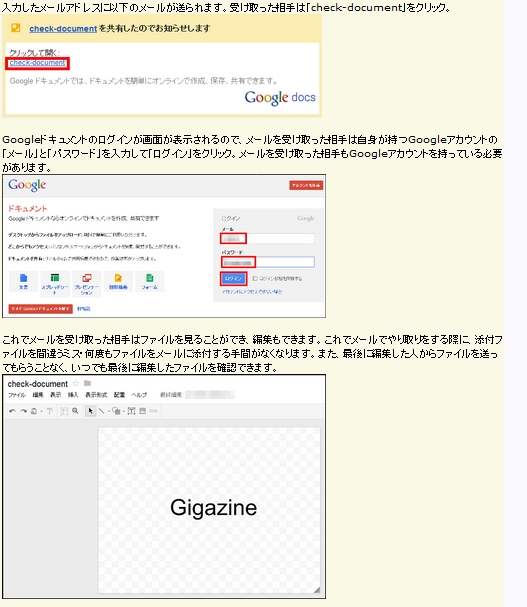Click the undo arrow in drawing toolbar
Screen dimensions: 527x607
pyautogui.click(x=12, y=411)
